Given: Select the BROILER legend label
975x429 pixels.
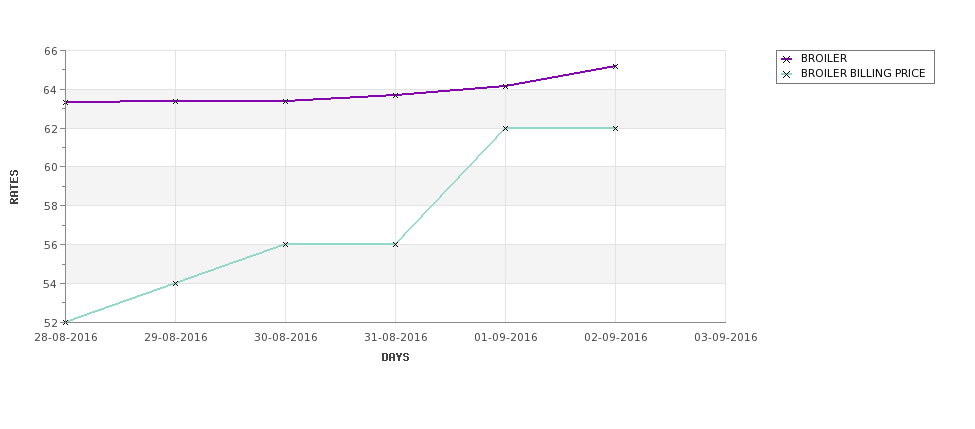Looking at the screenshot, I should (x=824, y=58).
